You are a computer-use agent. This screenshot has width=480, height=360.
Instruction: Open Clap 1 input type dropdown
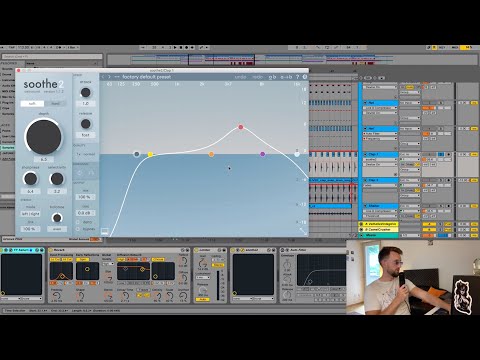[x=410, y=155]
